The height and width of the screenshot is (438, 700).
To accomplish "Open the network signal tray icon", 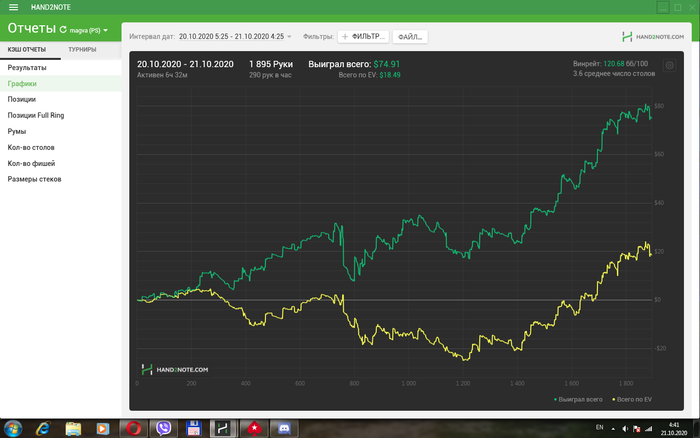I will pos(648,429).
